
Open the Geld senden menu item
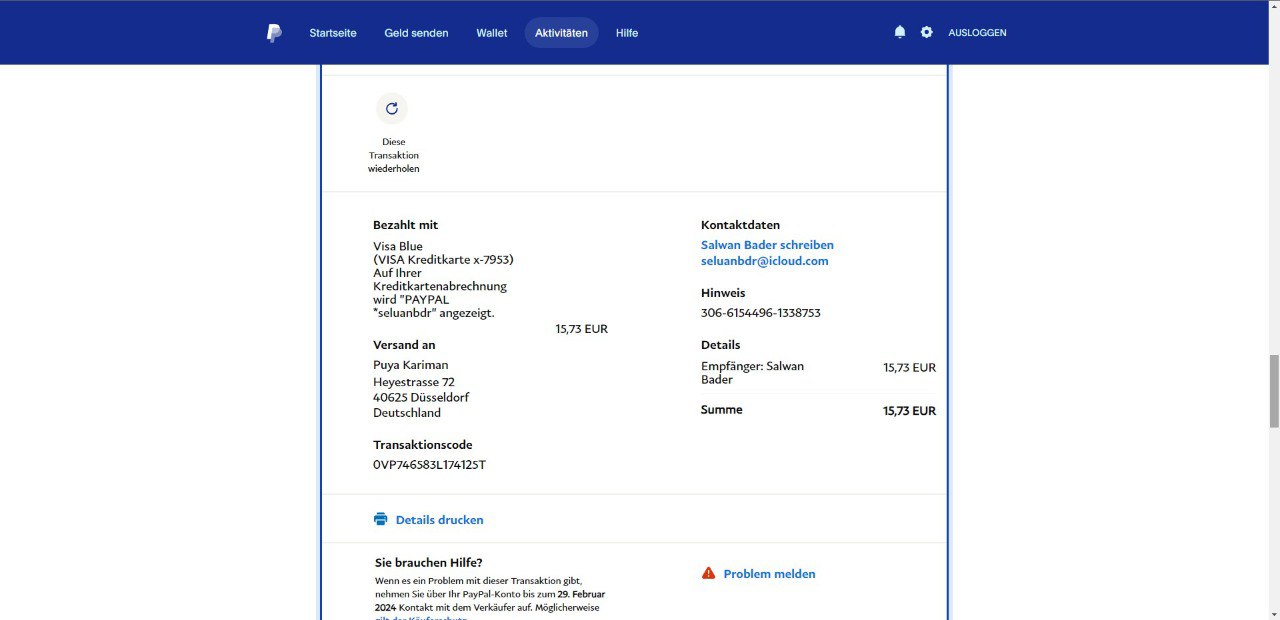416,33
